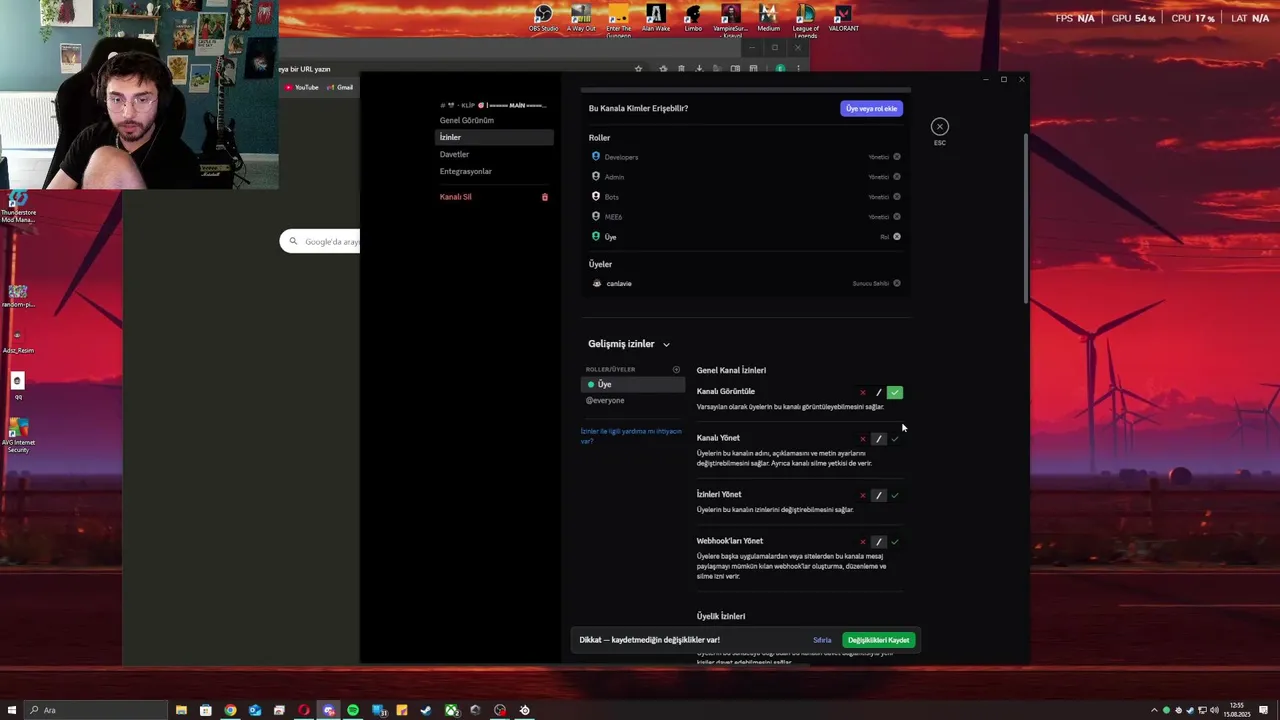Click the Developers role shield icon
This screenshot has height=720, width=1280.
click(596, 157)
